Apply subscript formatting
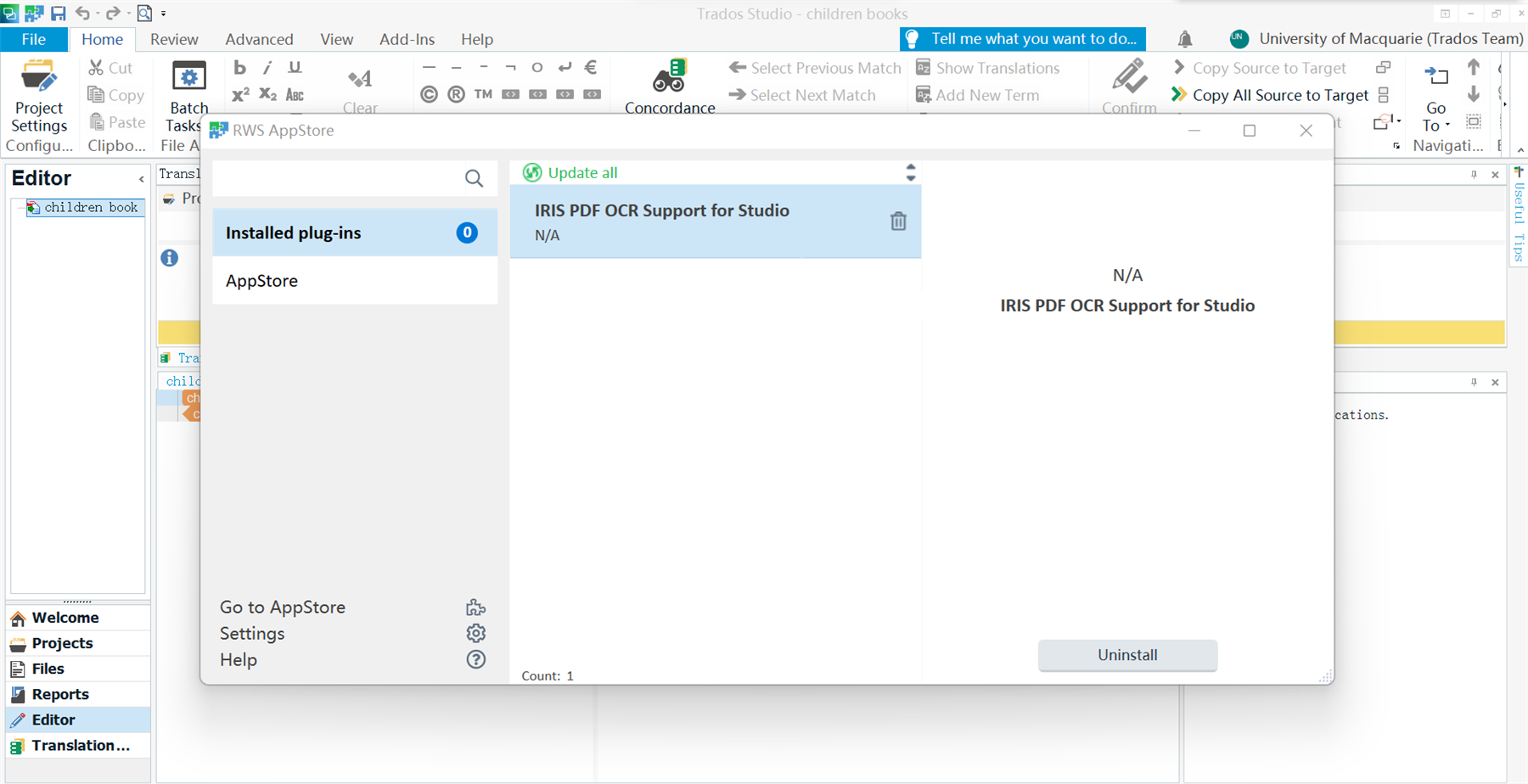The image size is (1528, 784). coord(267,94)
